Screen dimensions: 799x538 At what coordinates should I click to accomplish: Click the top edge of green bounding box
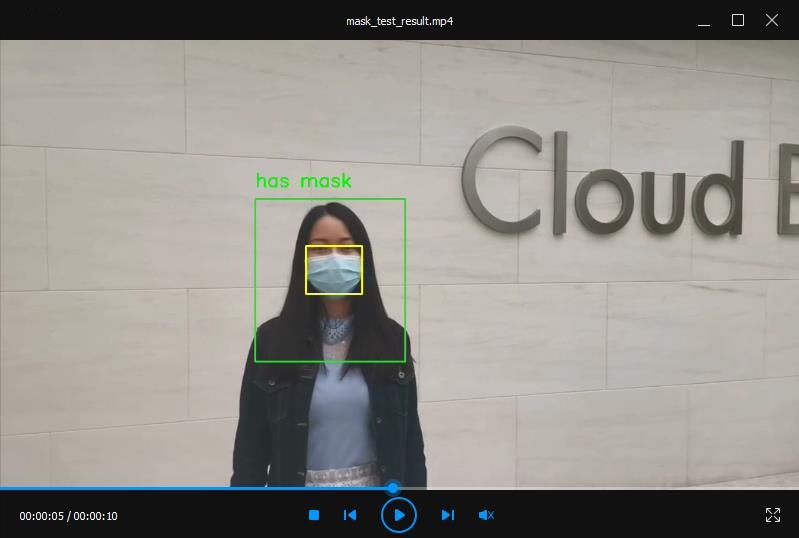330,199
